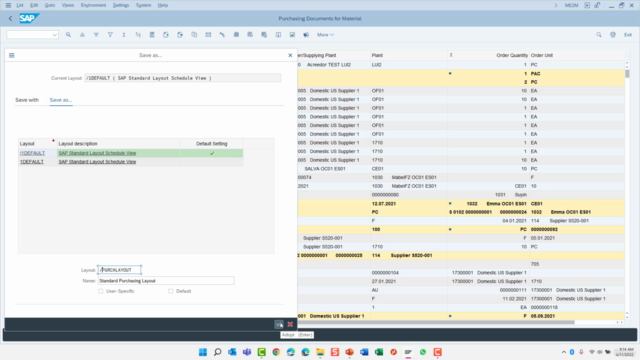Open the List menu
The height and width of the screenshot is (360, 640).
20,5
